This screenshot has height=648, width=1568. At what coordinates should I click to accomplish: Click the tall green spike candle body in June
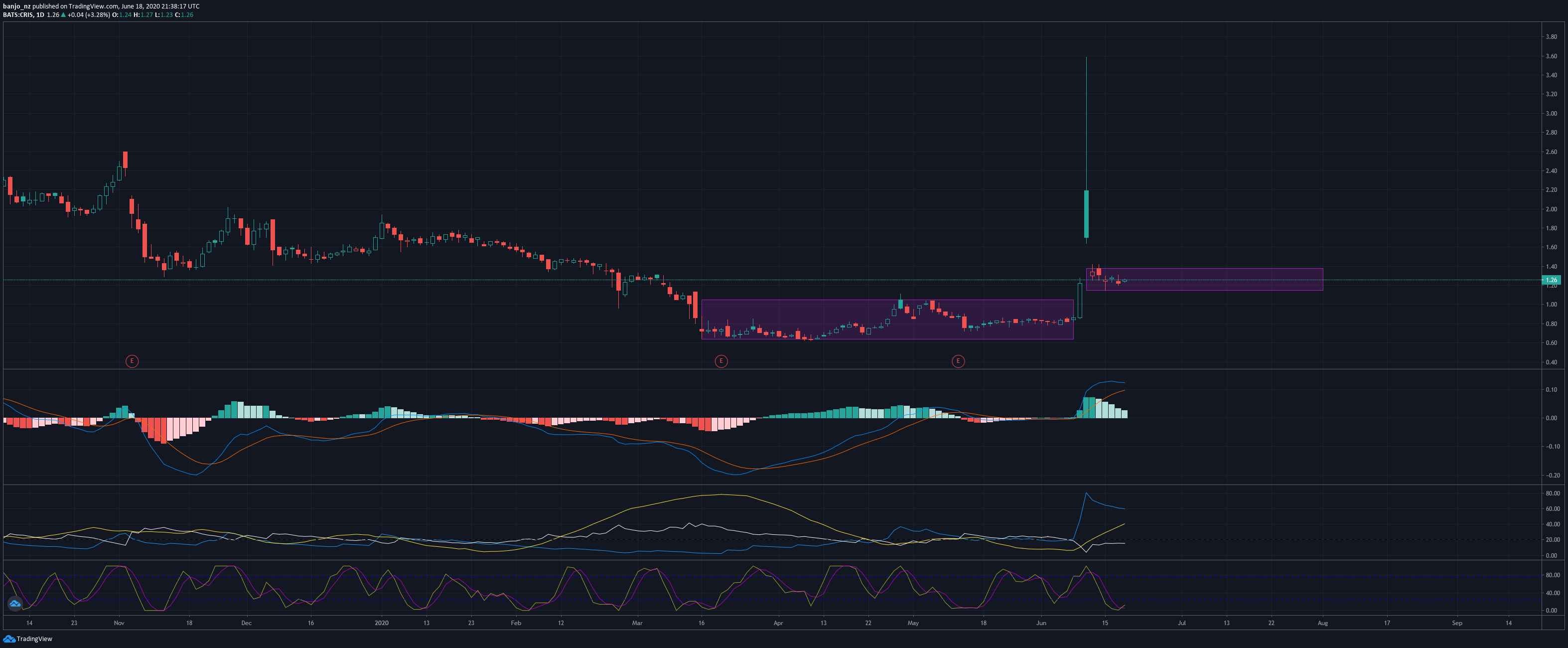(1086, 214)
